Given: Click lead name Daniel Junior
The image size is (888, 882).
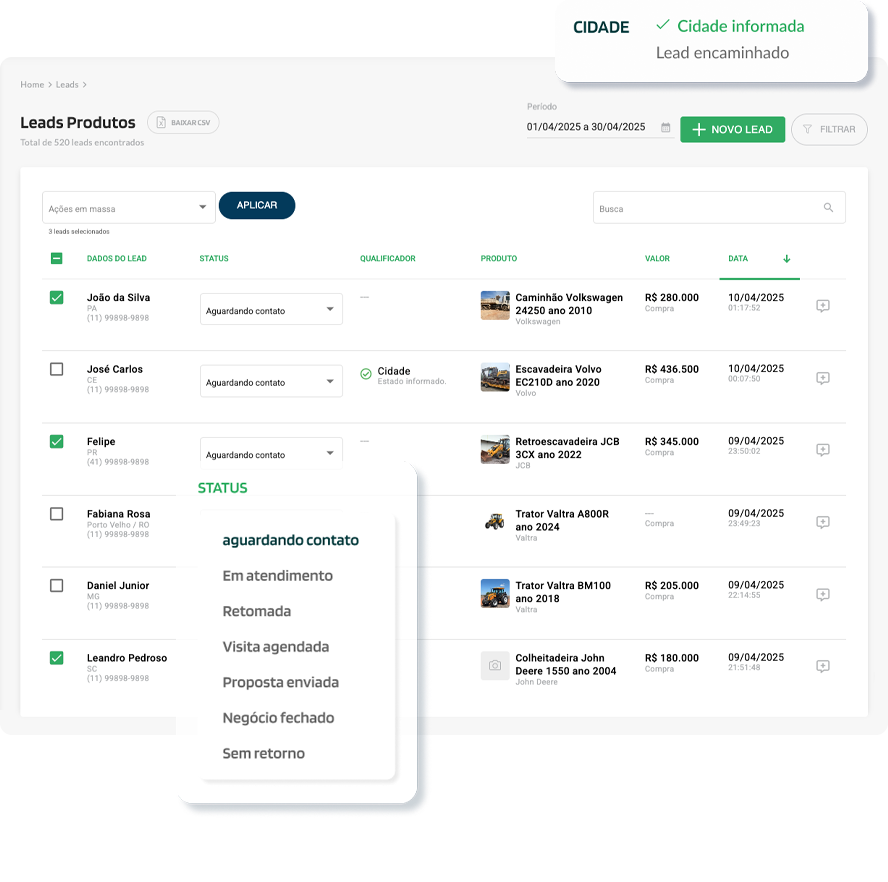Looking at the screenshot, I should 118,585.
